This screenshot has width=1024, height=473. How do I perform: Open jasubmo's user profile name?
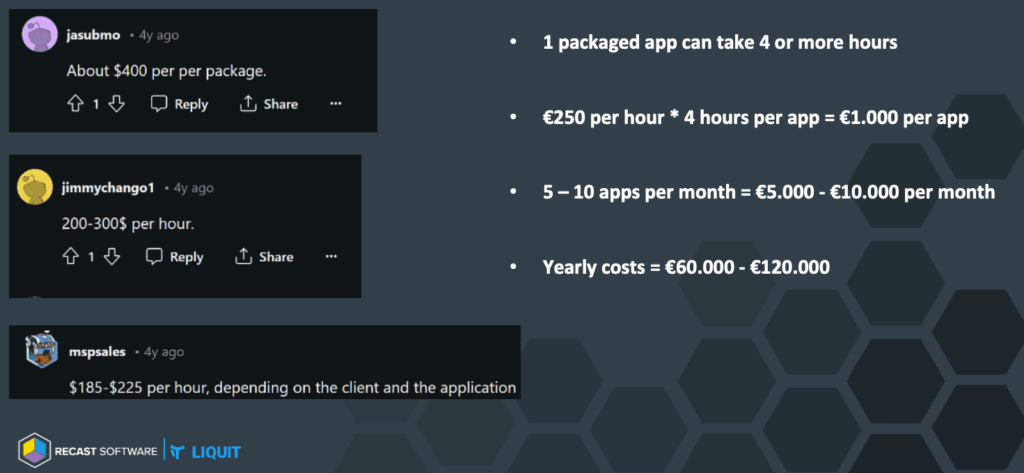tap(93, 35)
